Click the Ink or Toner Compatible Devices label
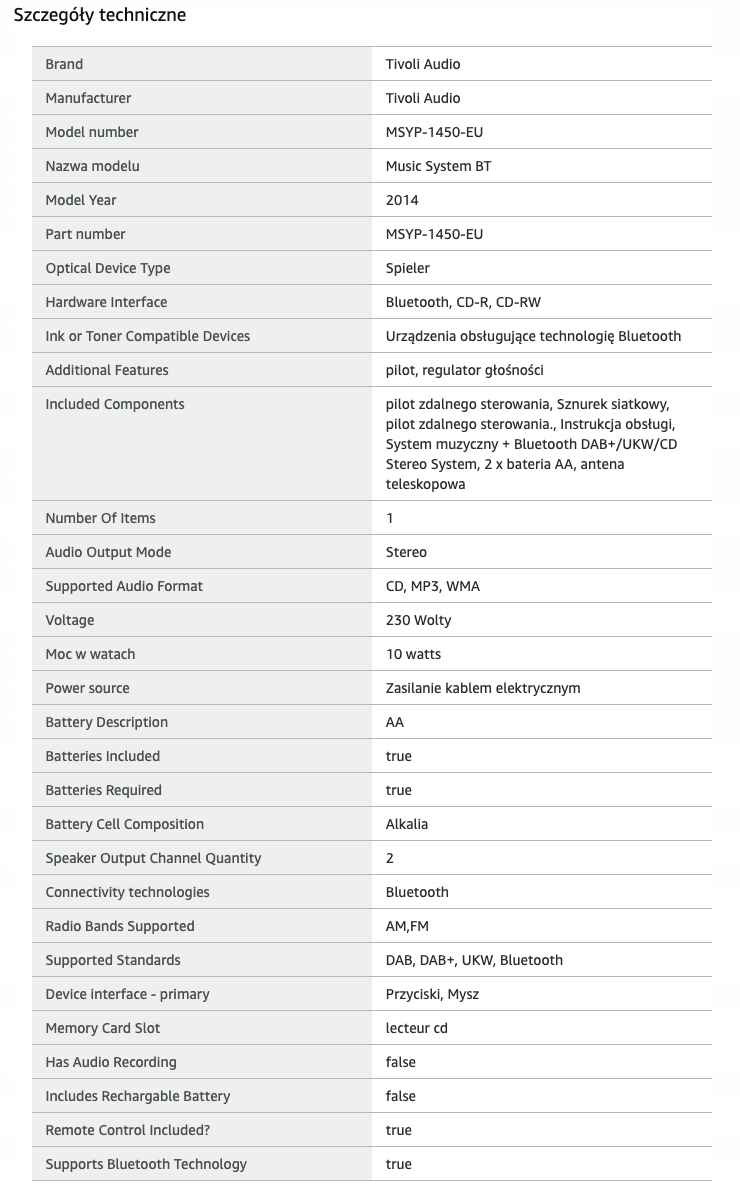The height and width of the screenshot is (1192, 740). [x=148, y=336]
